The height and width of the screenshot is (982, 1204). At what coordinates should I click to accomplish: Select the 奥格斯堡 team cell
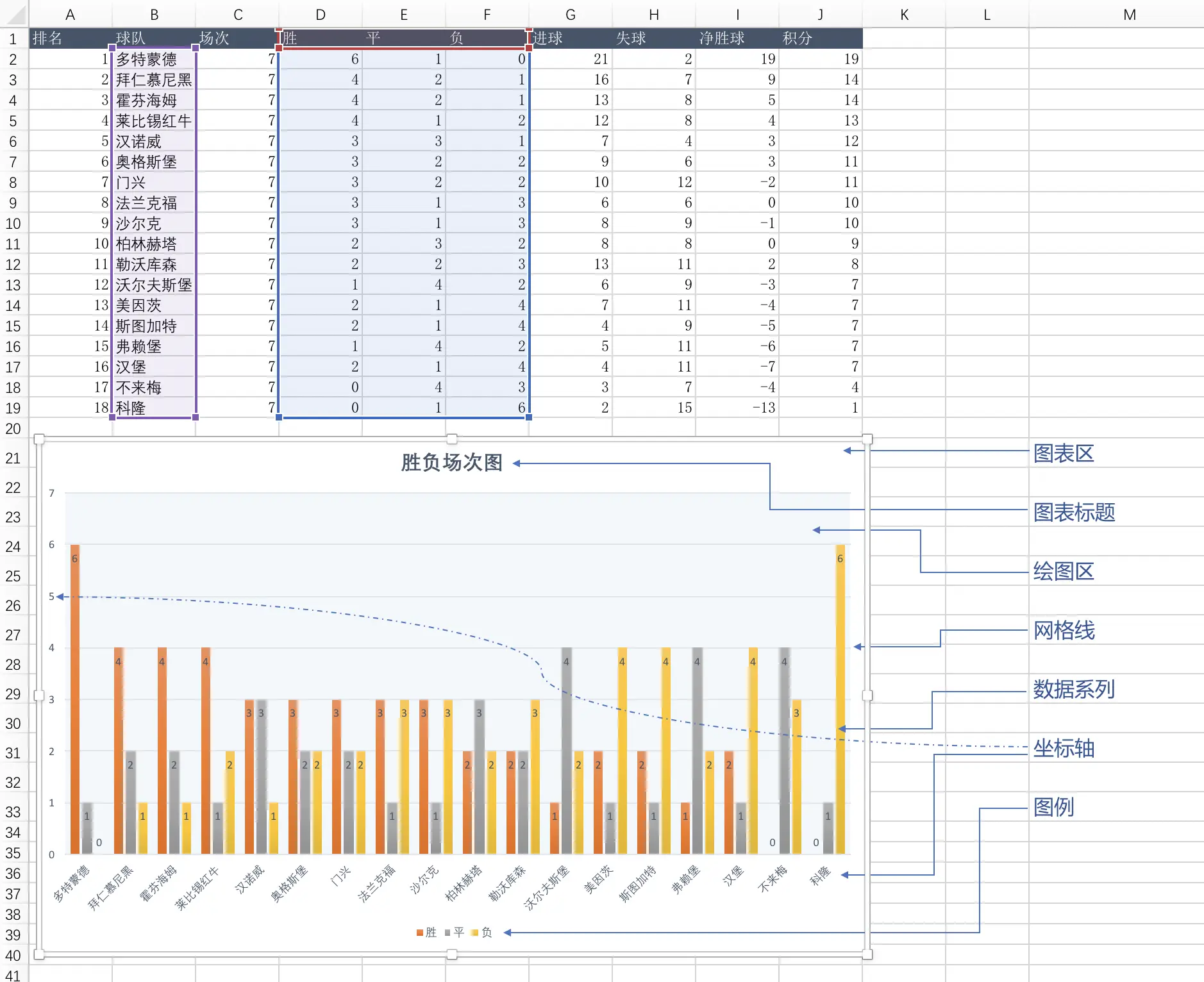click(154, 162)
